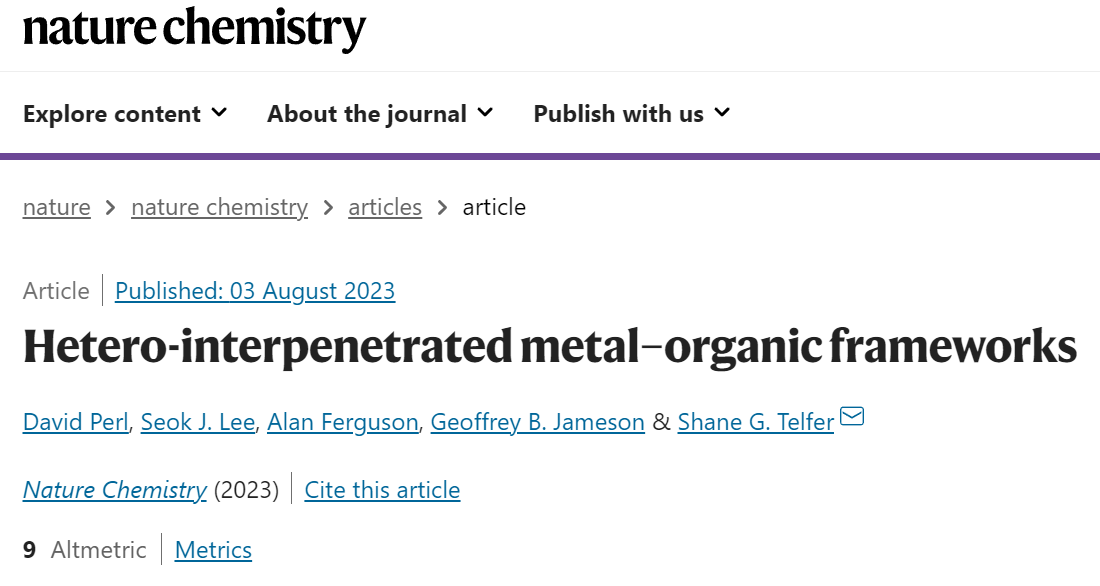Click the email envelope icon beside Shane G. Telfer
The image size is (1100, 586).
coord(852,416)
